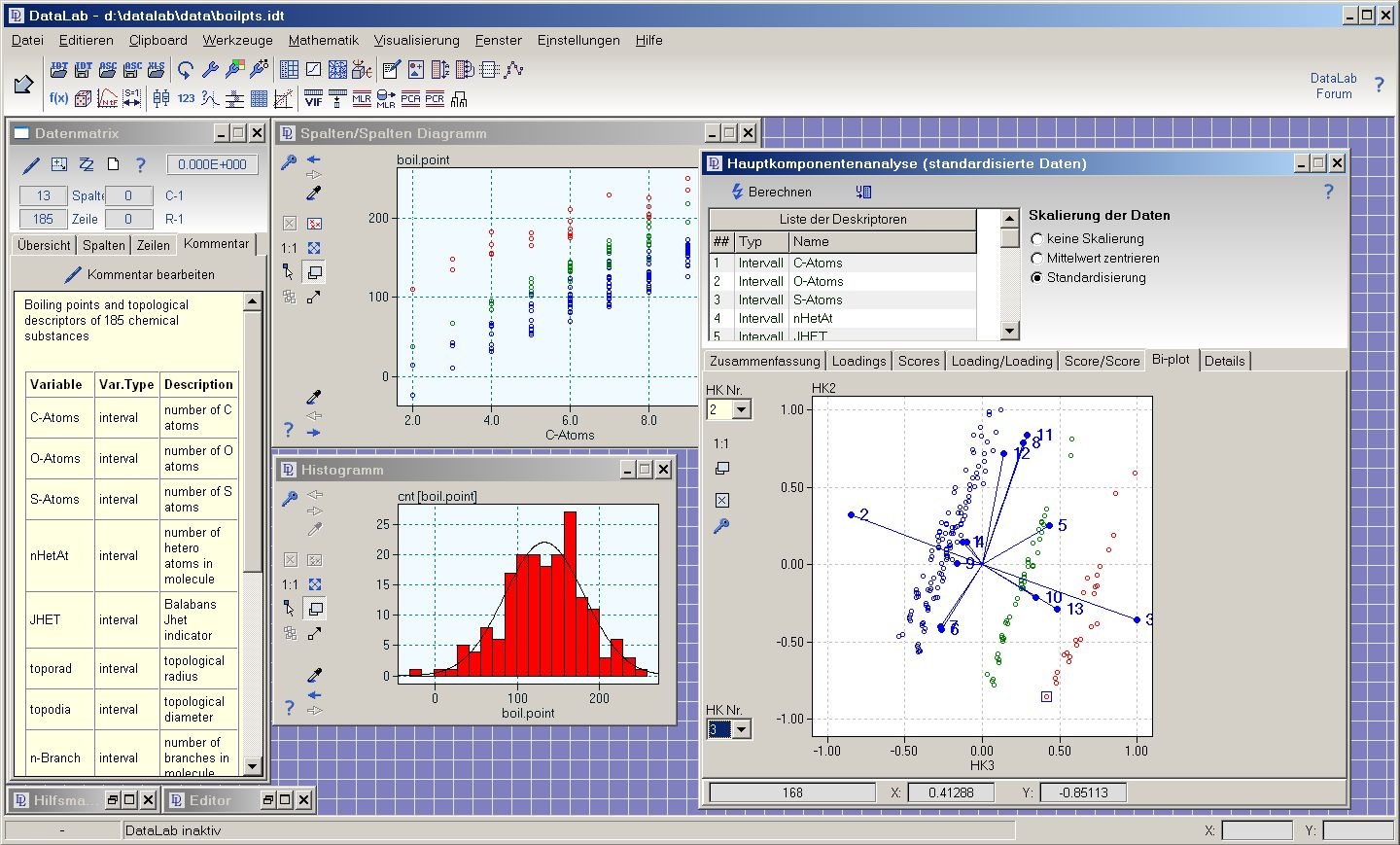Open the MLR regression tool icon
Image resolution: width=1400 pixels, height=845 pixels.
361,98
